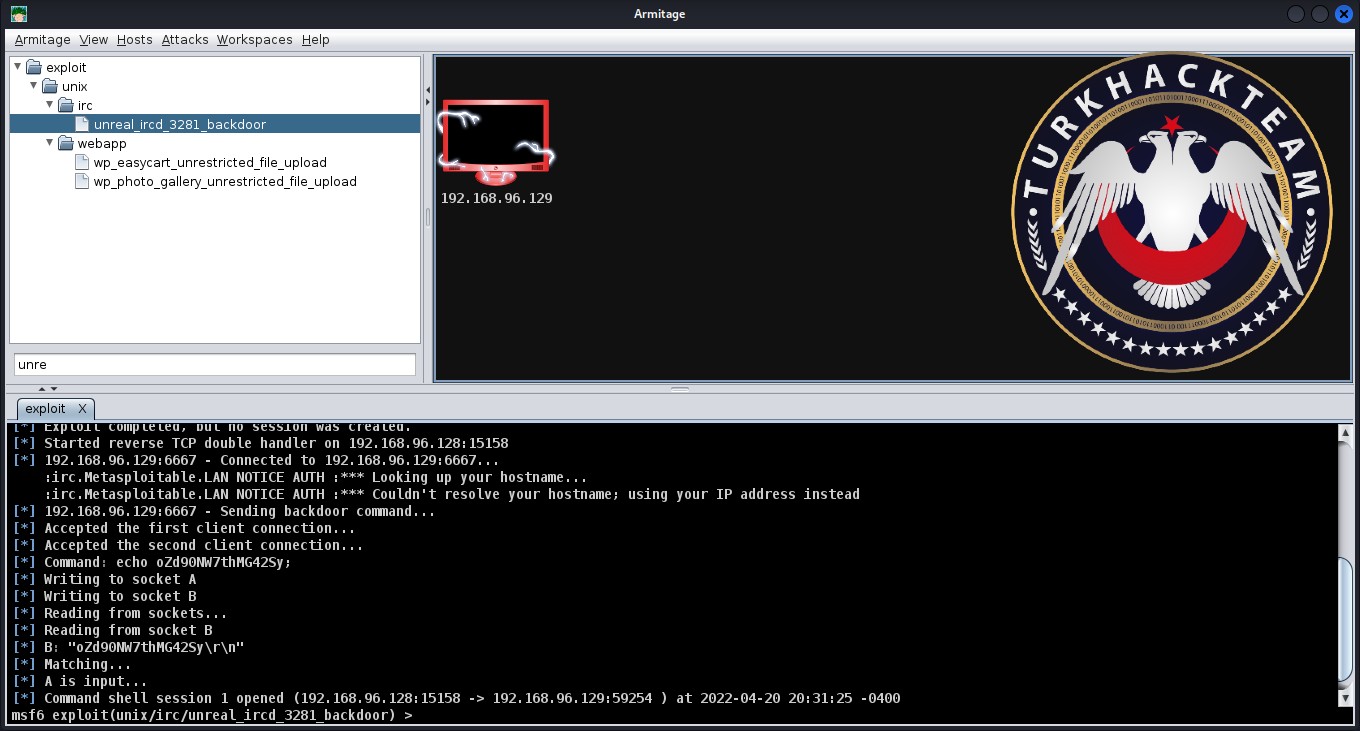This screenshot has height=731, width=1360.
Task: Focus the module search field containing 'unre'
Action: click(215, 364)
